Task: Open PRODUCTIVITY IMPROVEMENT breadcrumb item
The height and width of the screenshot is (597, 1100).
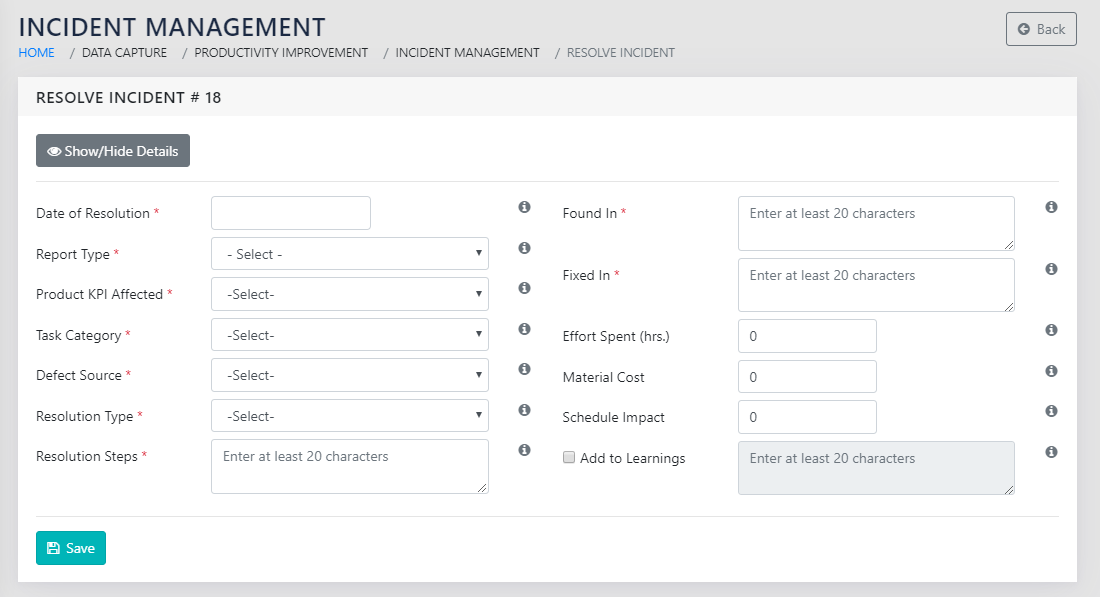Action: coord(281,53)
